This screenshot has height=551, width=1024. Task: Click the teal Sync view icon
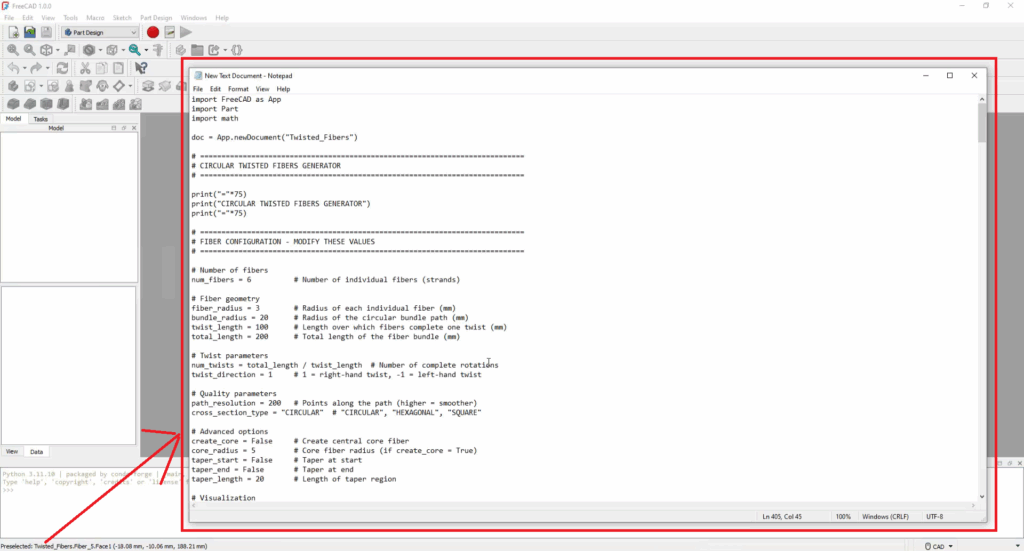pos(135,50)
